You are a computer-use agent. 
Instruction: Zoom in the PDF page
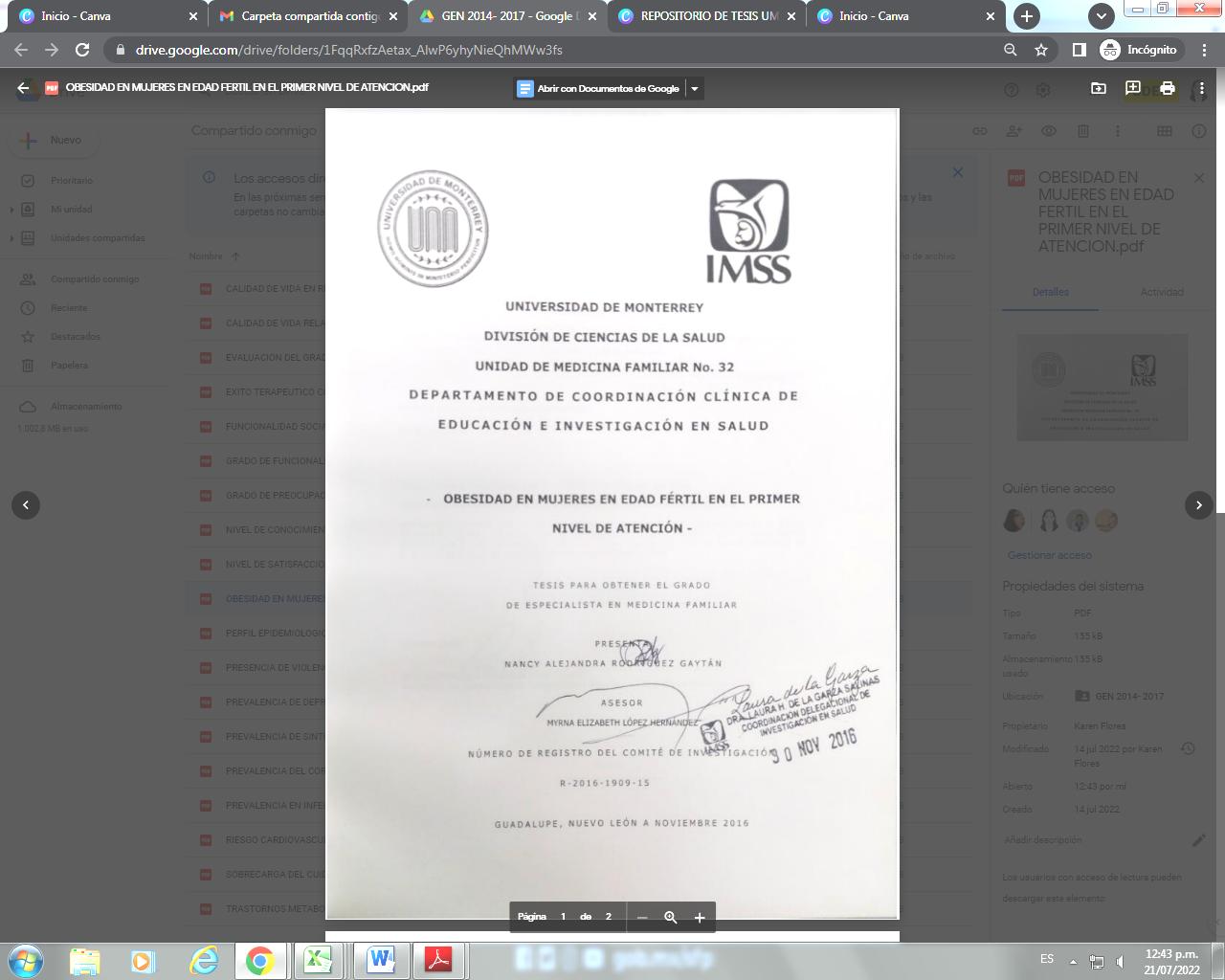point(700,917)
